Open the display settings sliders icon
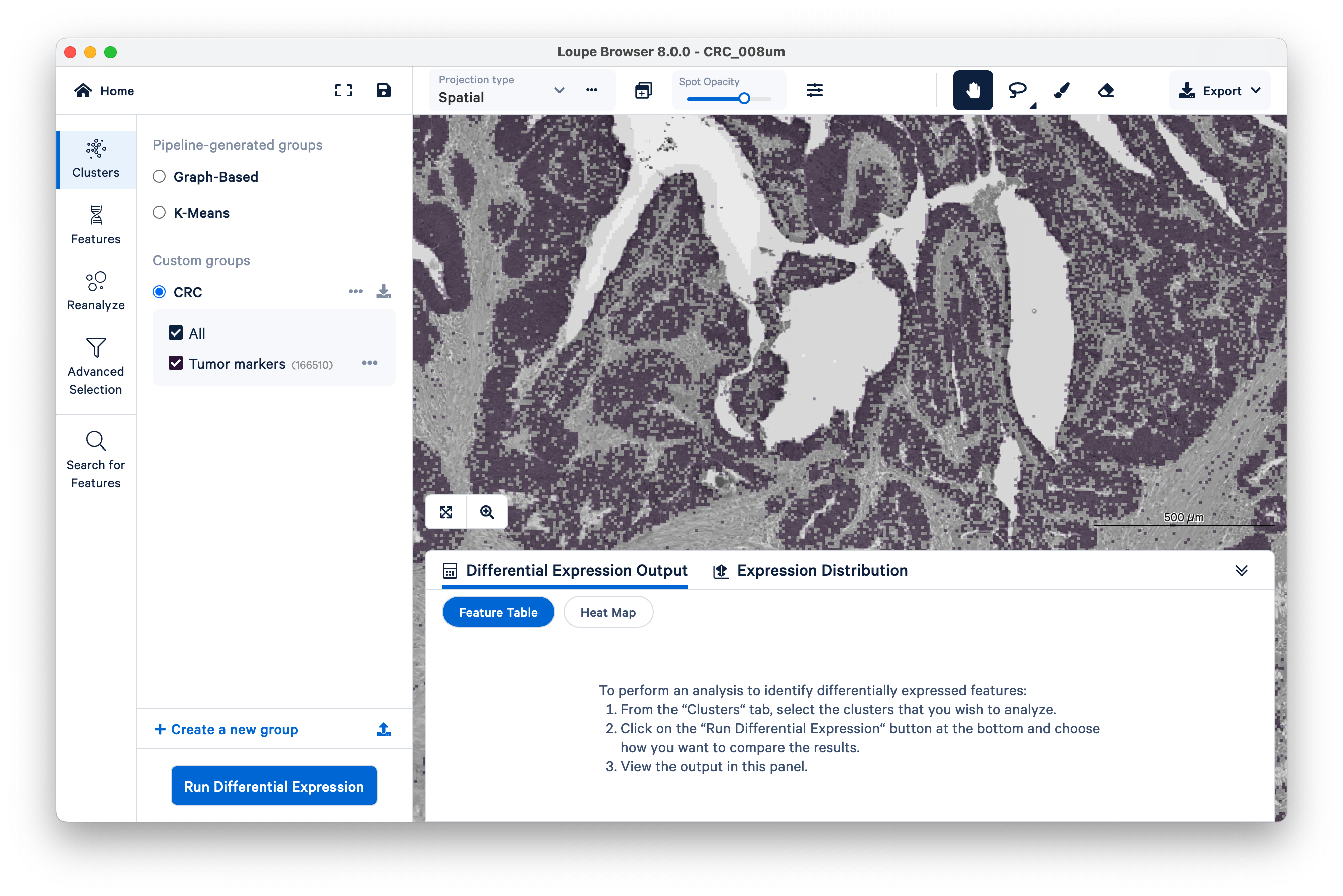1343x896 pixels. (x=814, y=90)
